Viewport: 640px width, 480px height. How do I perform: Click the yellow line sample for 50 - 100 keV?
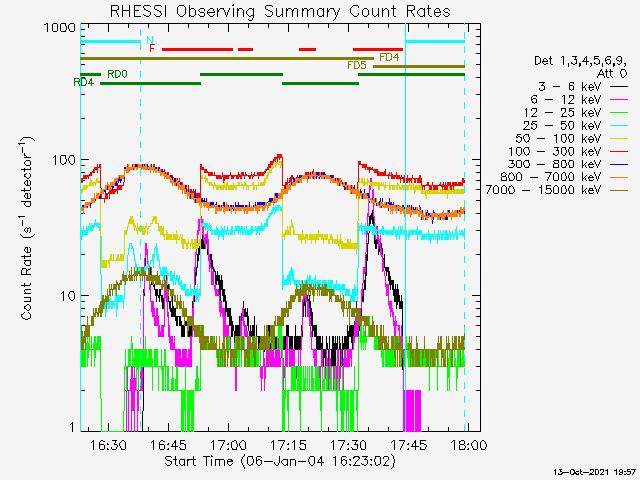point(619,139)
